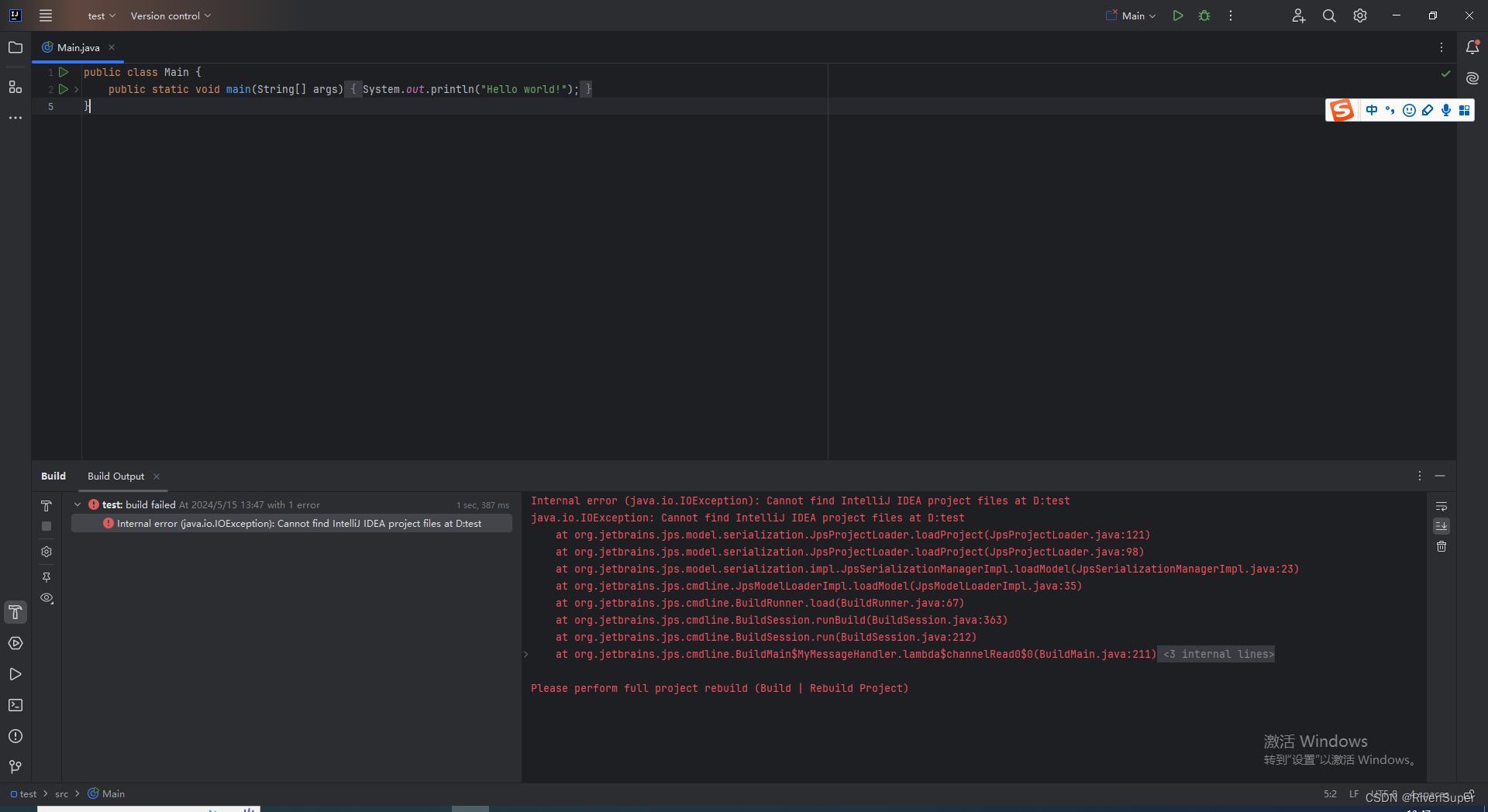Image resolution: width=1488 pixels, height=812 pixels.
Task: Expand the '<3 internal lines>' fold
Action: (1218, 654)
